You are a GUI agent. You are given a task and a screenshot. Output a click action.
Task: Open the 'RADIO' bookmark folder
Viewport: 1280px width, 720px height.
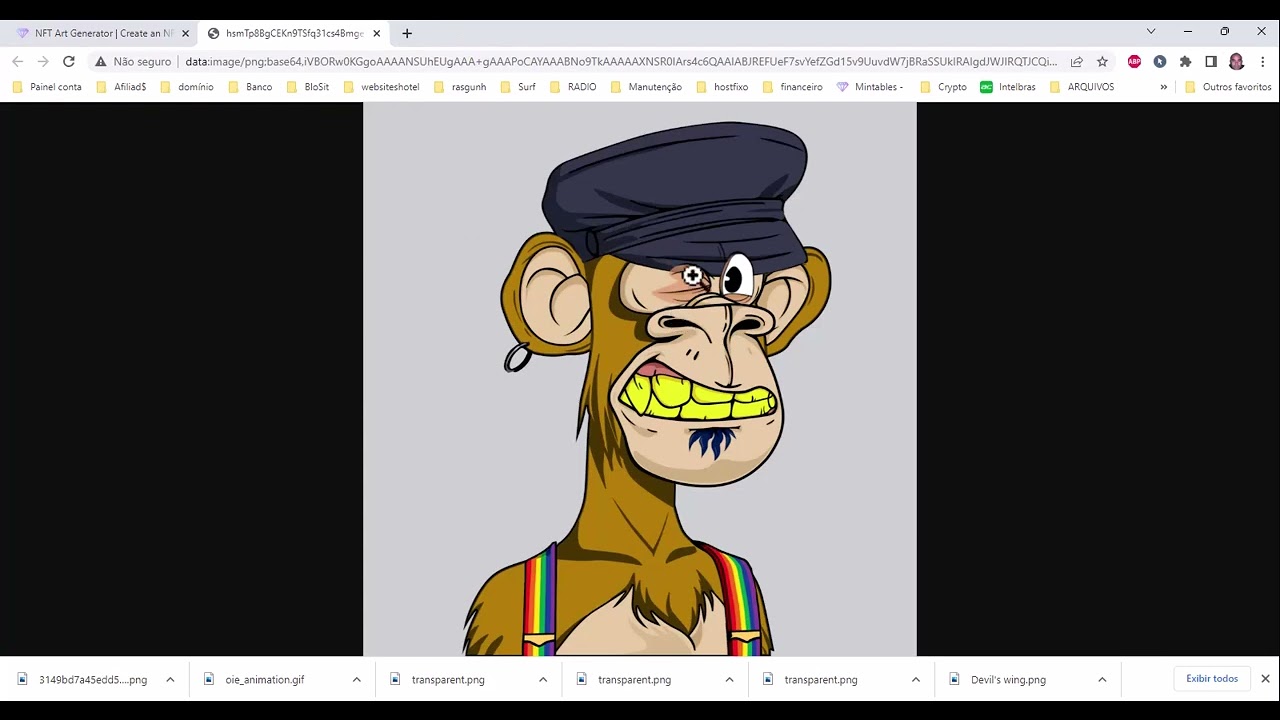pos(572,87)
